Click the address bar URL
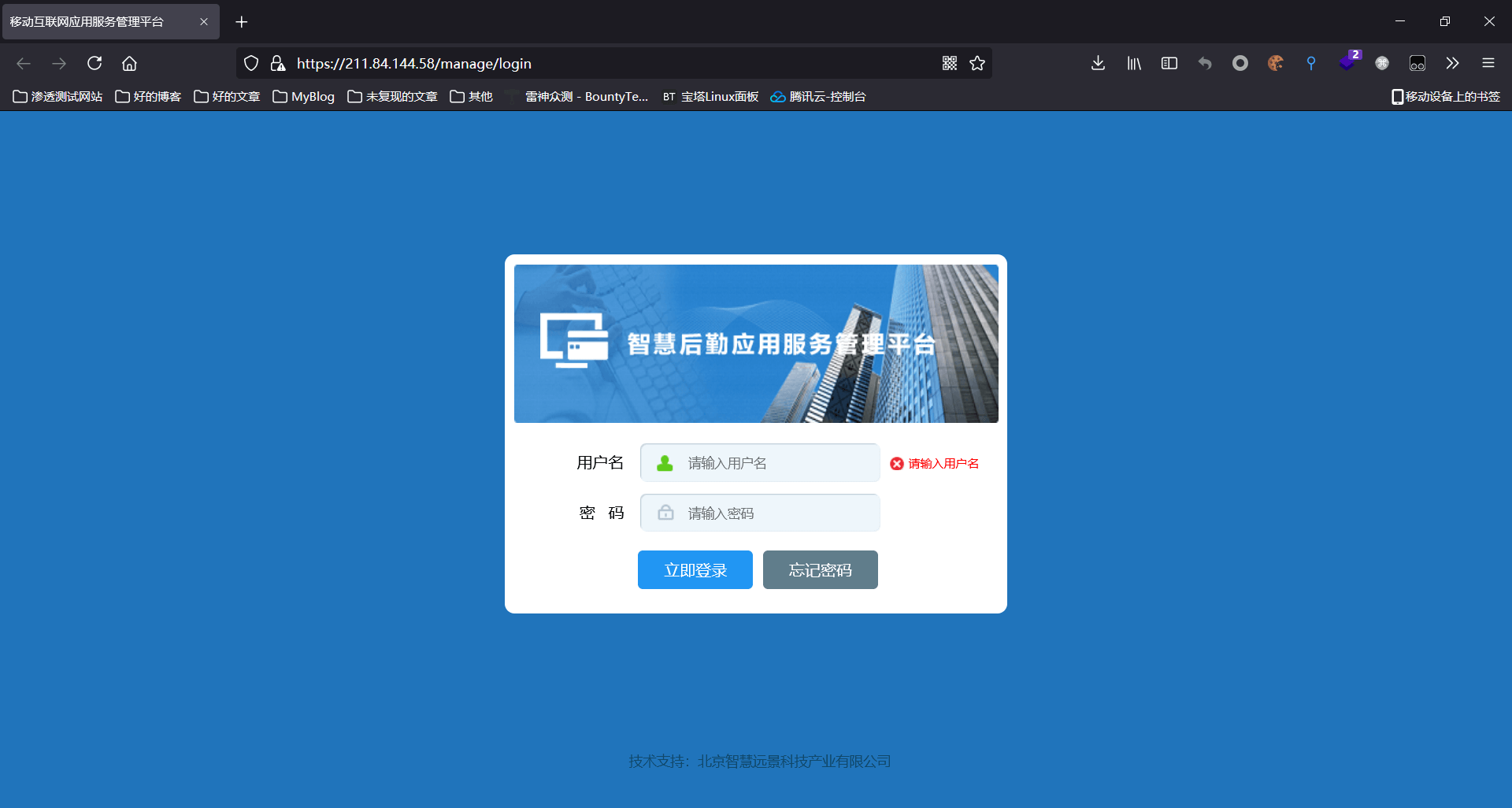The height and width of the screenshot is (808, 1512). tap(414, 63)
